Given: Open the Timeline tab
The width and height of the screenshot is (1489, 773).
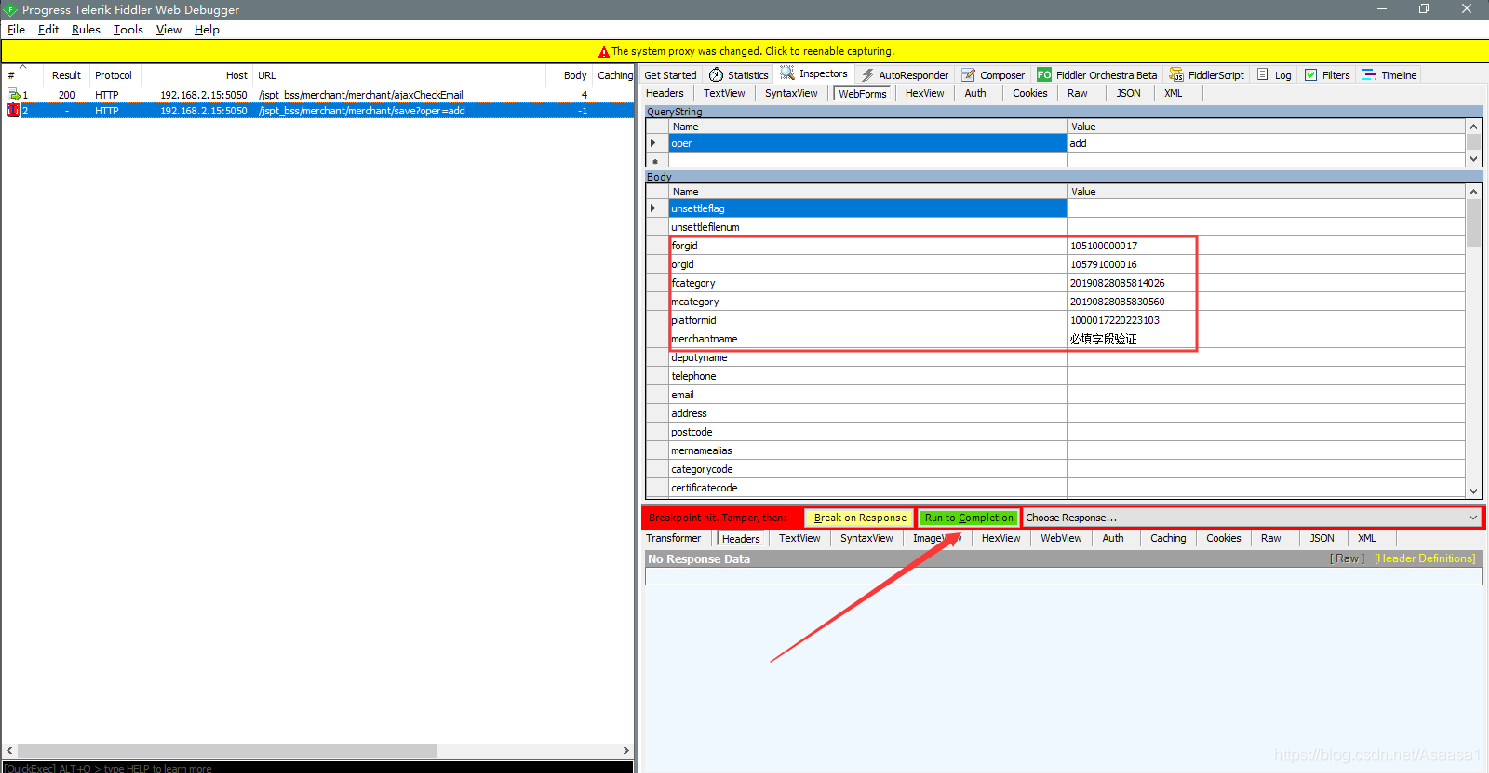Looking at the screenshot, I should (x=1389, y=75).
